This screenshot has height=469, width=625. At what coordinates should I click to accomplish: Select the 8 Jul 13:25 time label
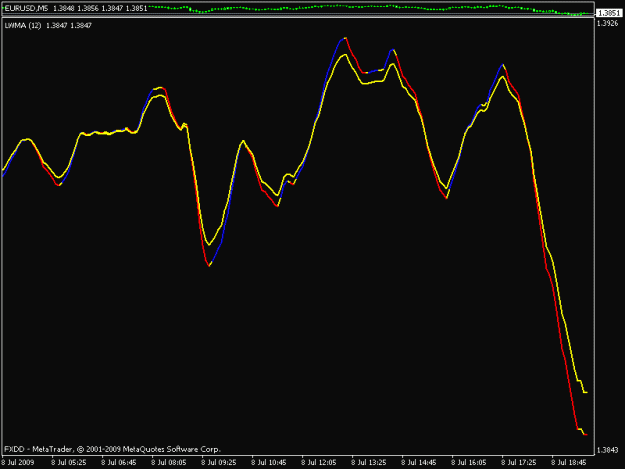pos(368,463)
